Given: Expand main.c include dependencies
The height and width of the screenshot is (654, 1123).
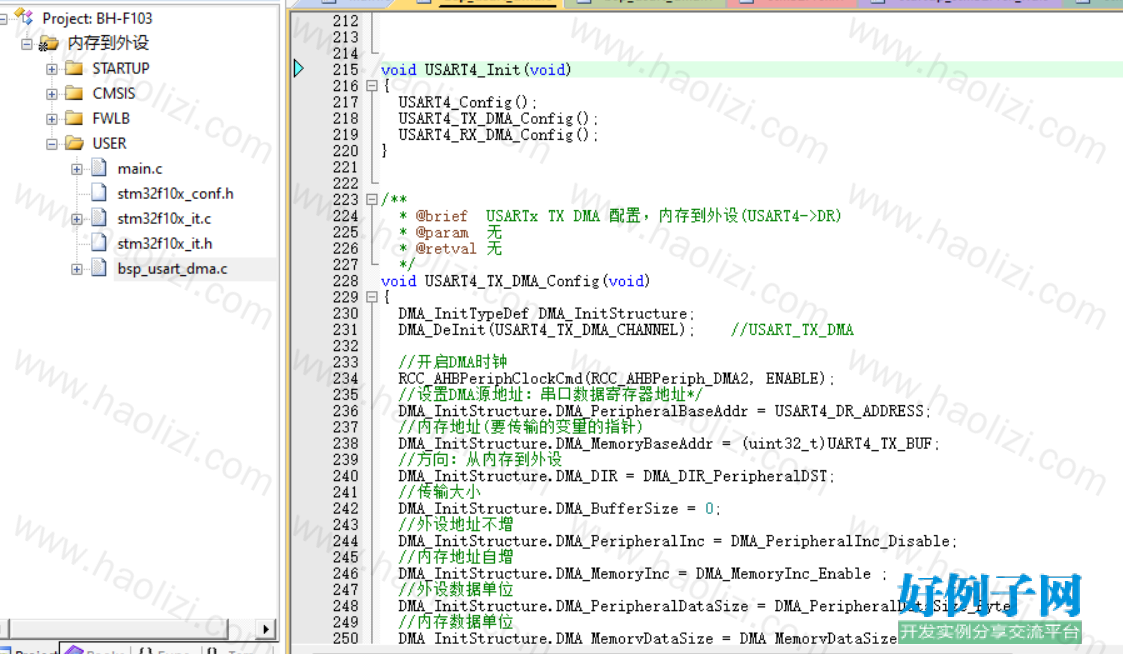Looking at the screenshot, I should (77, 169).
